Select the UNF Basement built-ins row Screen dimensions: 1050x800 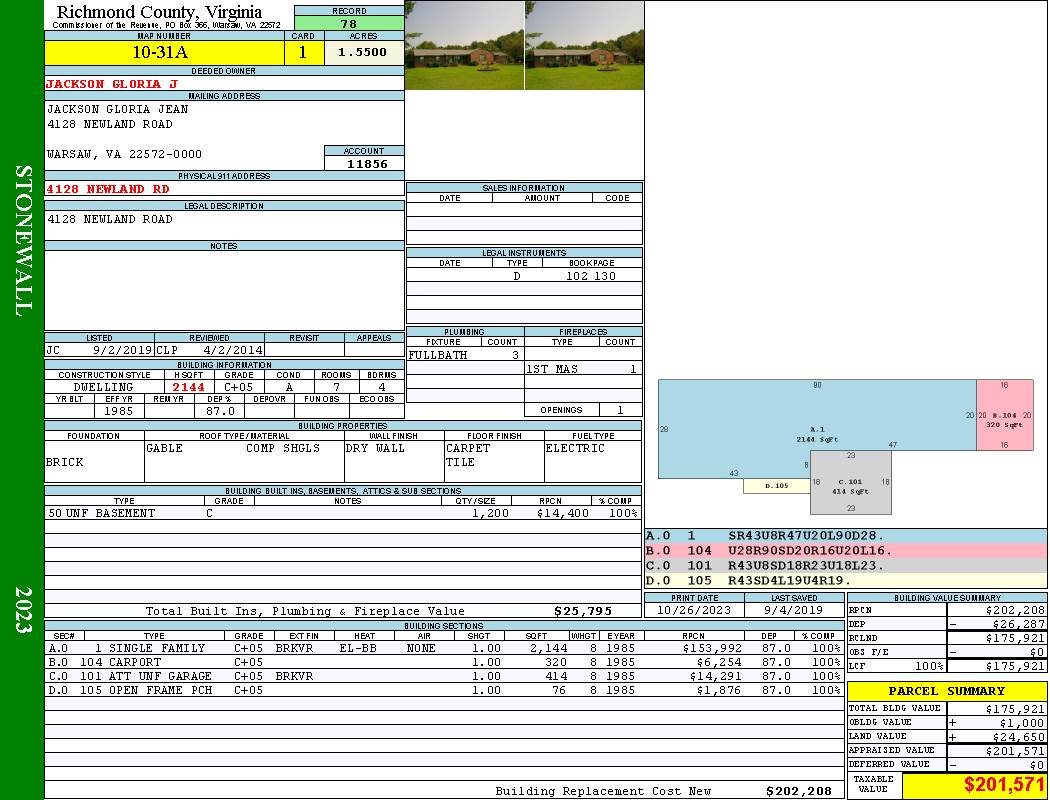pyautogui.click(x=343, y=513)
